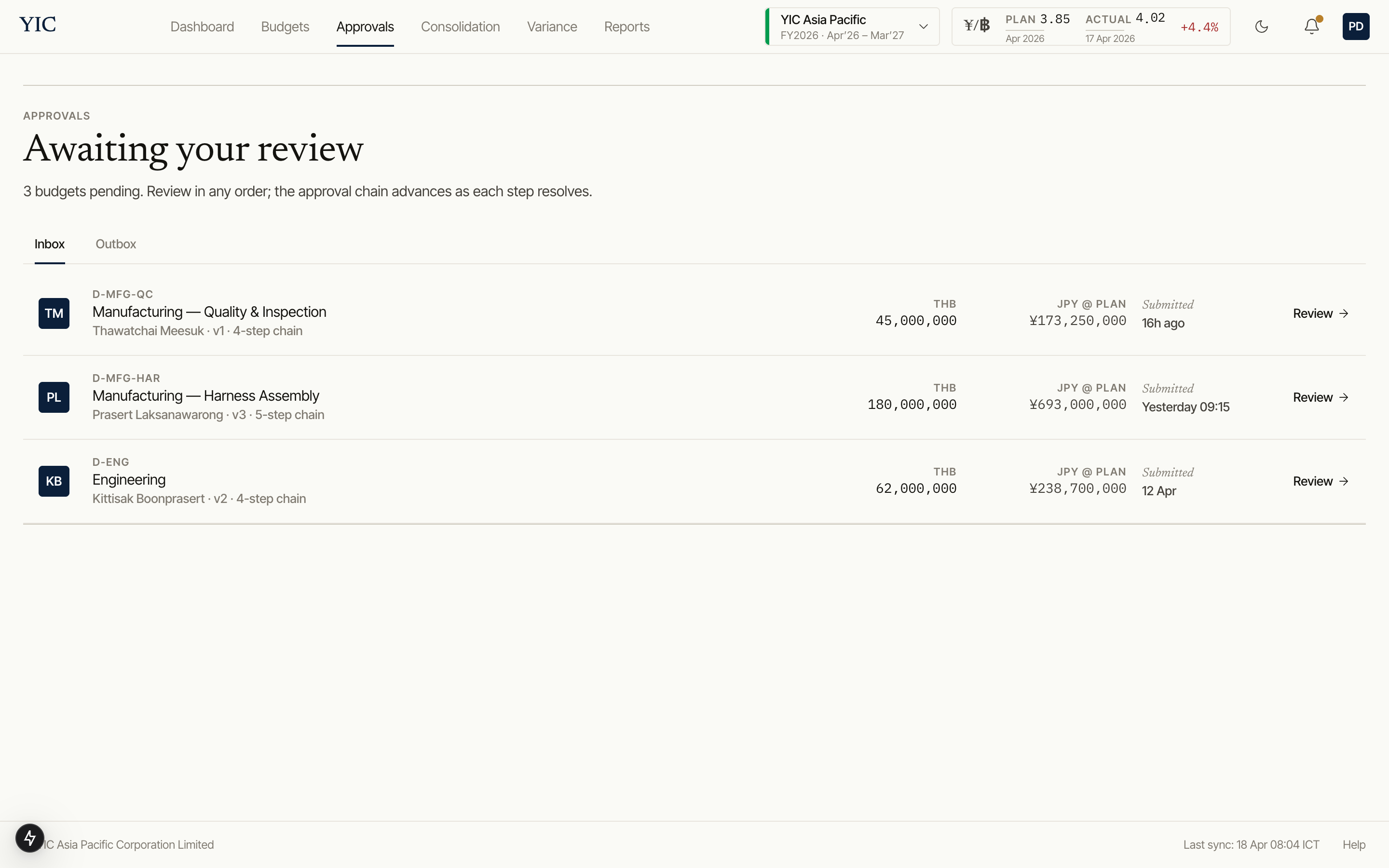Viewport: 1389px width, 868px height.
Task: Review the Harness Assembly budget
Action: 1320,397
